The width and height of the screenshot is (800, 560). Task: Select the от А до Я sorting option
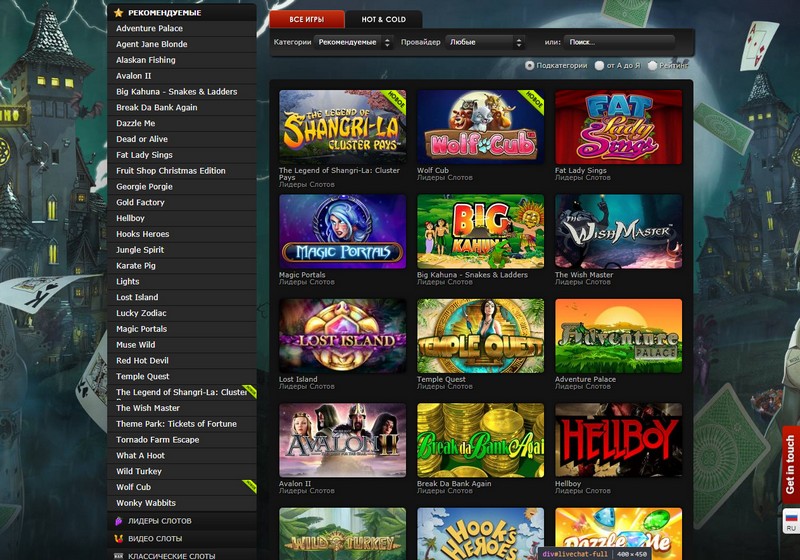tap(599, 65)
